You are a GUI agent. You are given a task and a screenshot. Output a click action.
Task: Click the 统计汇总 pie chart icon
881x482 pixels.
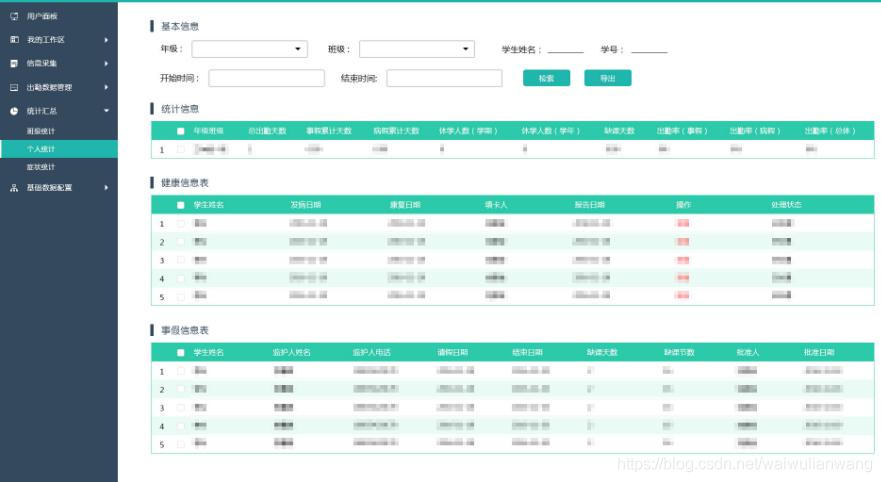(x=14, y=111)
